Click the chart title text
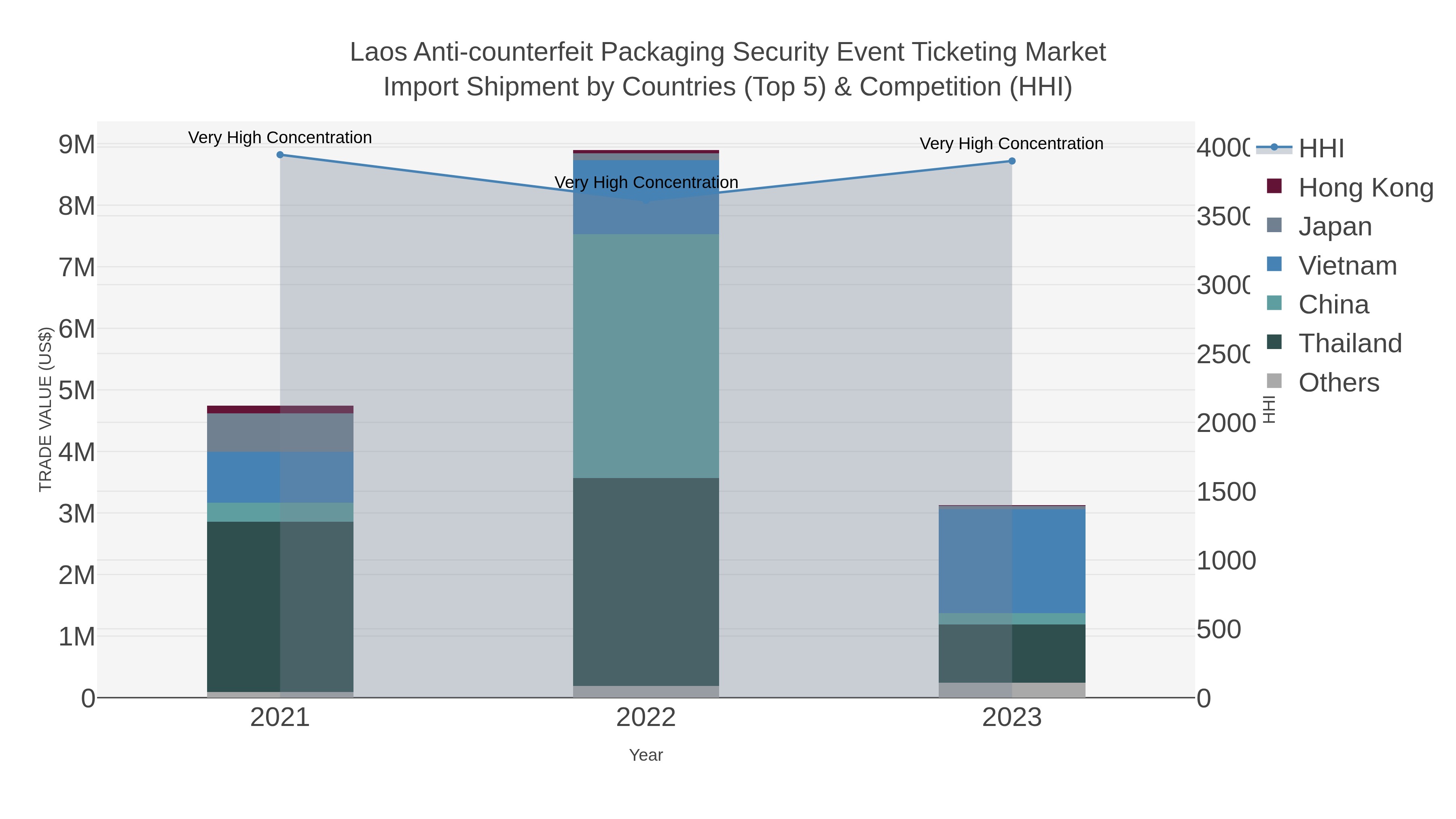This screenshot has height=819, width=1456. [x=728, y=69]
